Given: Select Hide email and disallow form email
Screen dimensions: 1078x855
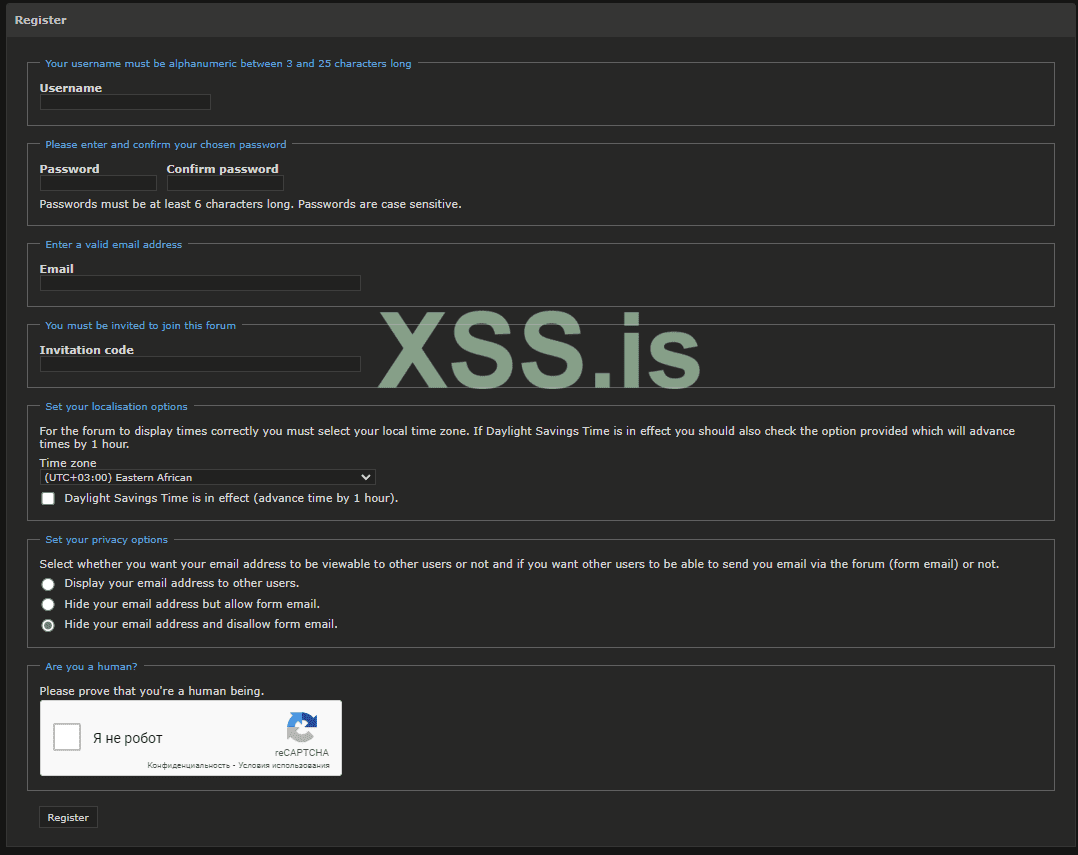Looking at the screenshot, I should [x=48, y=625].
